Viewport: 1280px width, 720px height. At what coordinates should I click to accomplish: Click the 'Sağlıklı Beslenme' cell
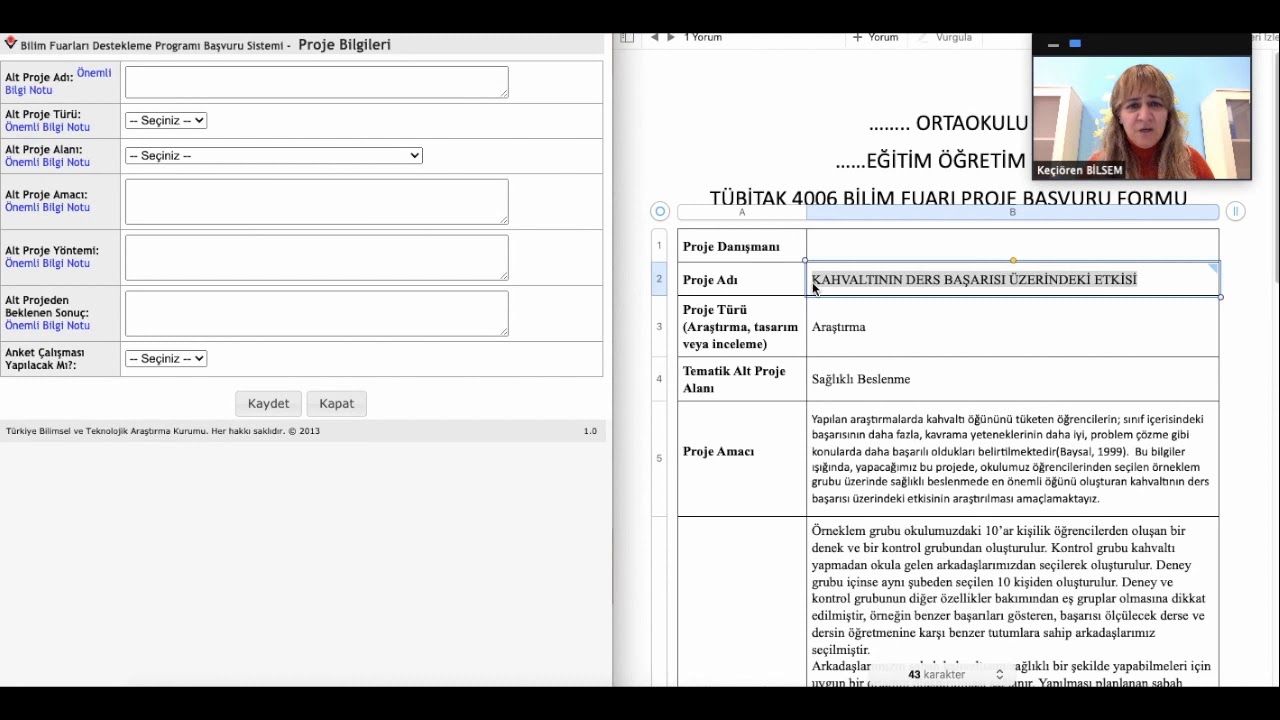(1012, 379)
